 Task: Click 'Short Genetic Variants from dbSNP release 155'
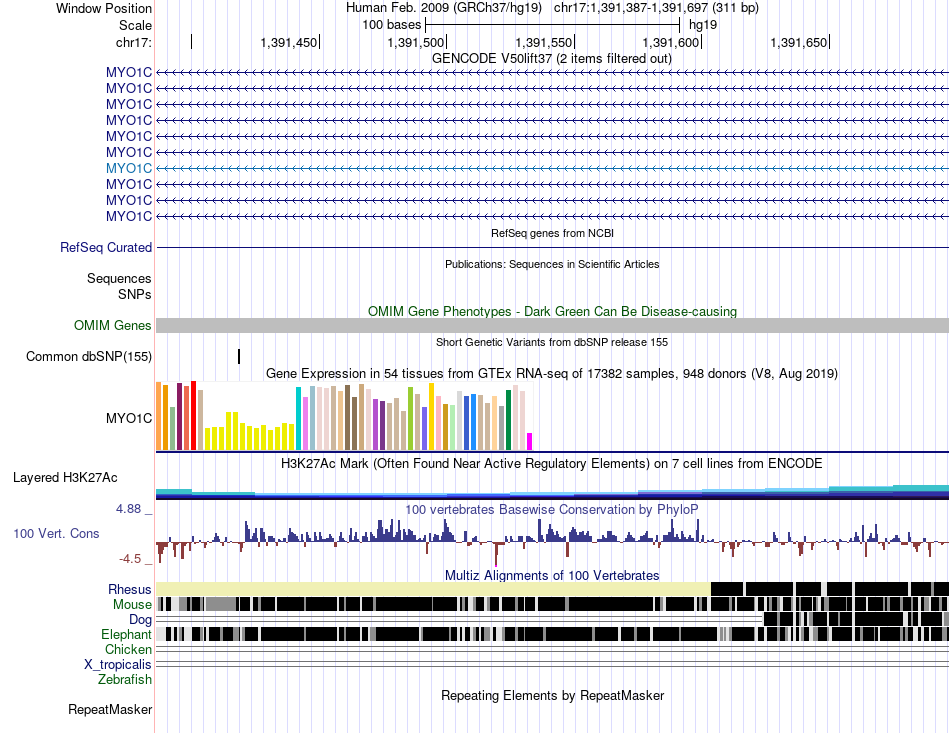[552, 342]
